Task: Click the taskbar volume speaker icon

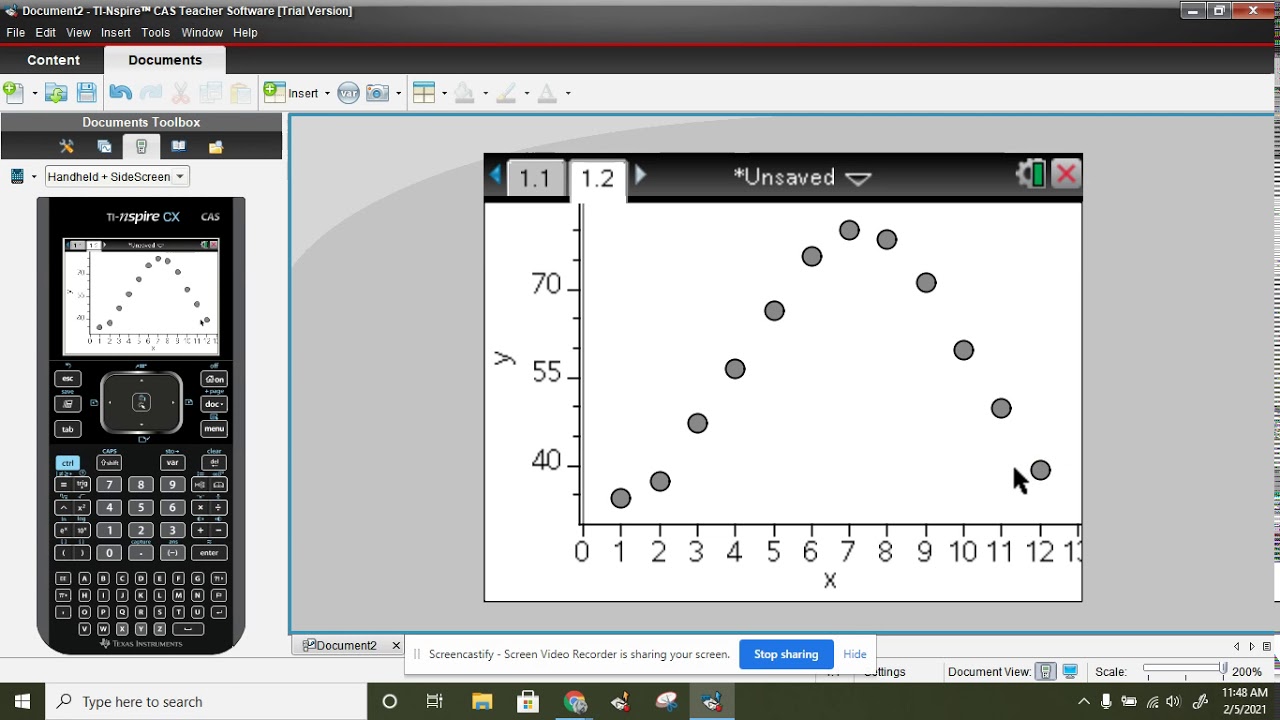Action: coord(1173,702)
